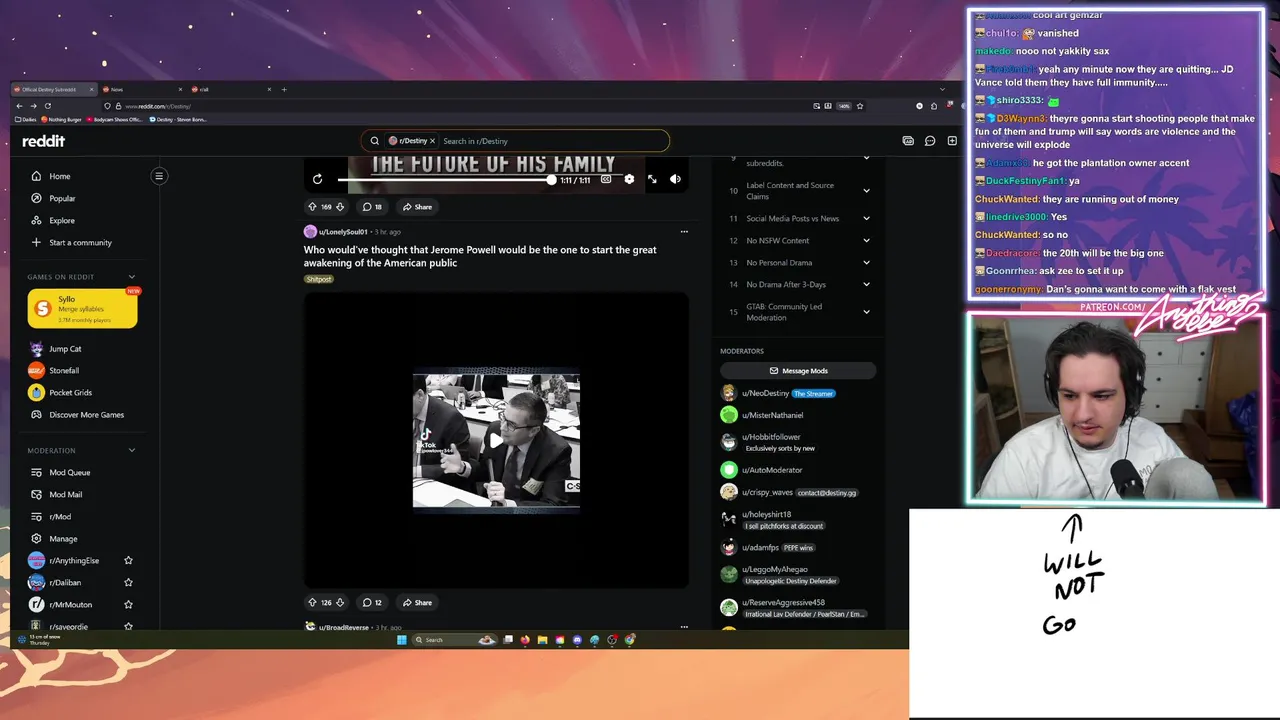The height and width of the screenshot is (720, 1280).
Task: Replay the video with replay icon
Action: pos(317,179)
